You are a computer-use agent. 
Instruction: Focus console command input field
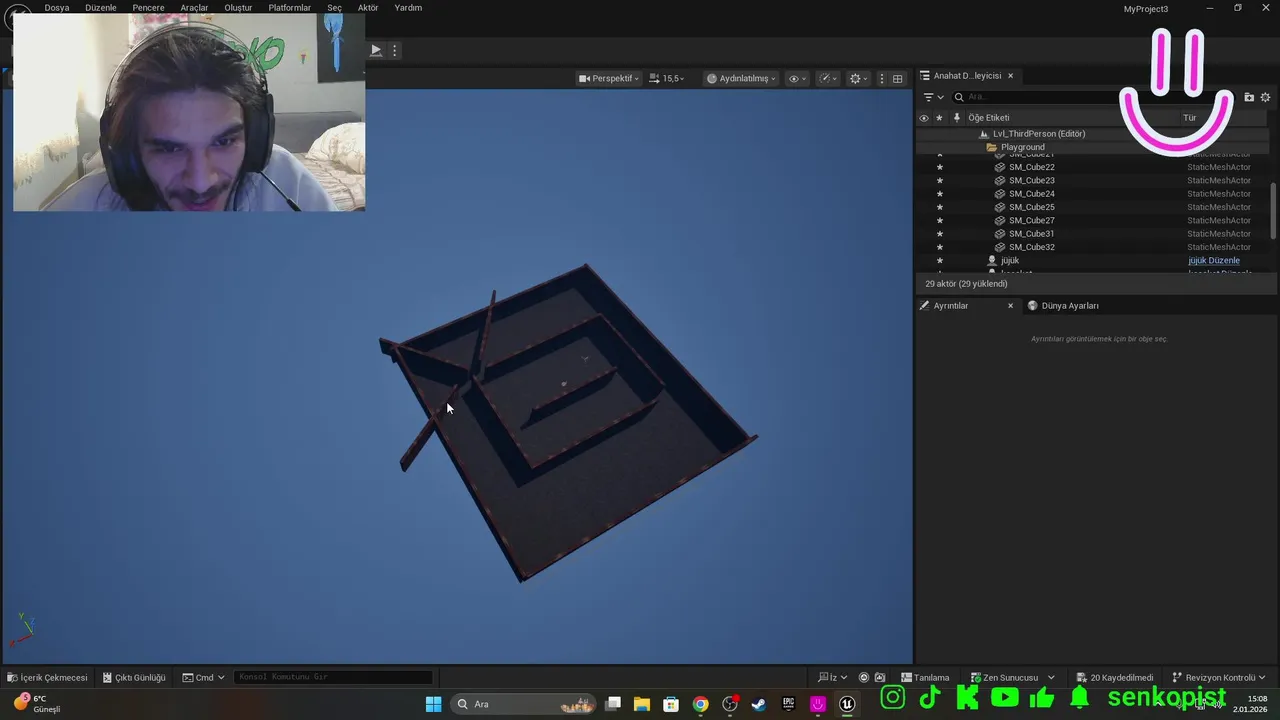coord(333,677)
